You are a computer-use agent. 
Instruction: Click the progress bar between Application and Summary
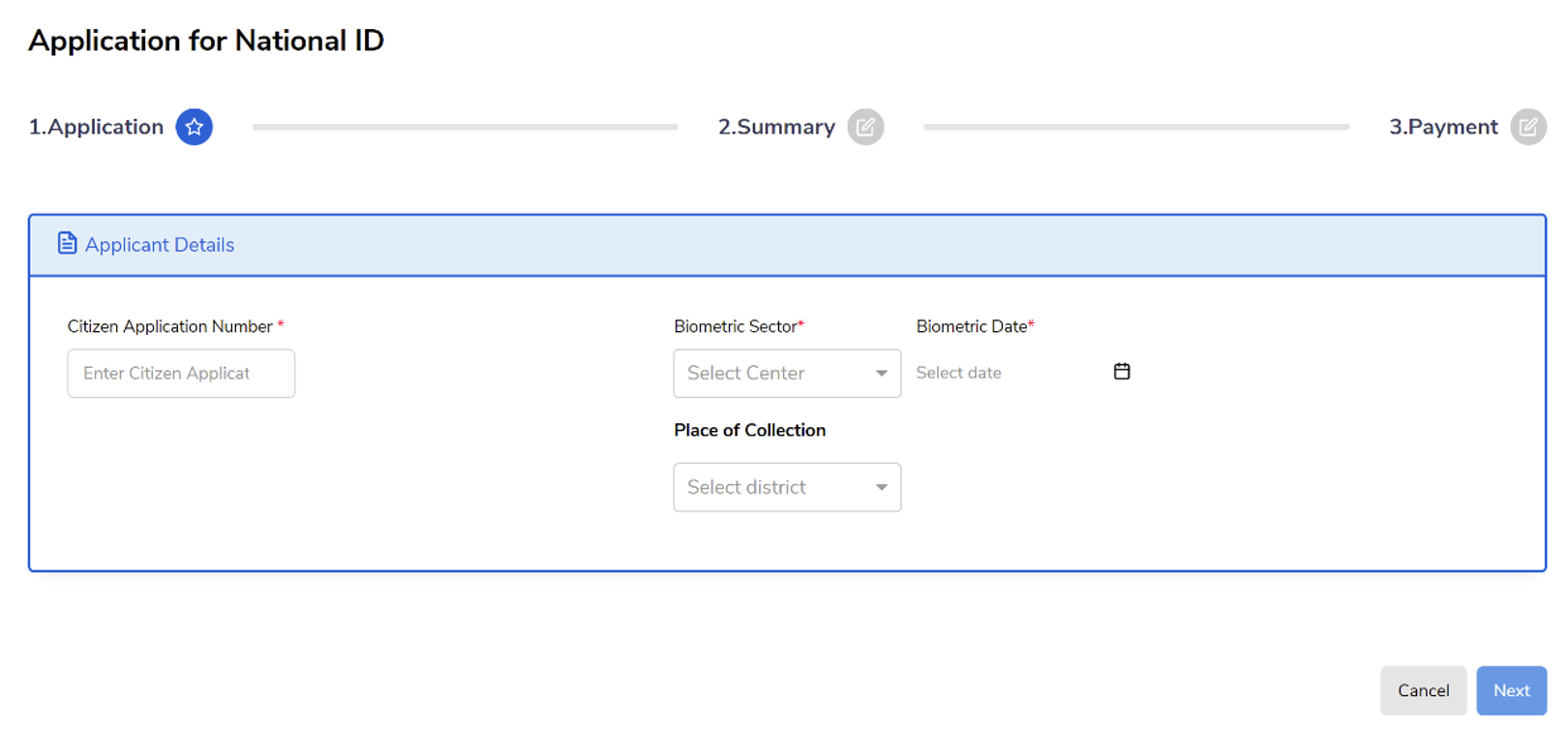pos(465,127)
